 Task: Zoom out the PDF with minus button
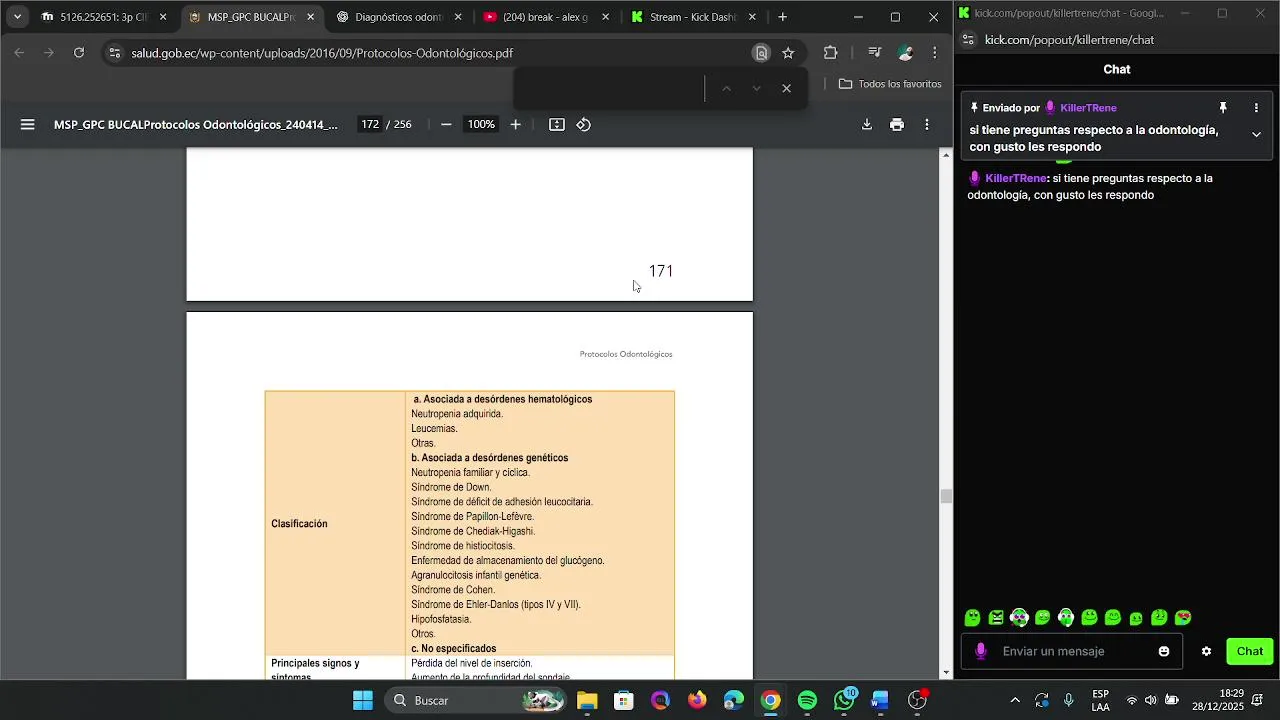pyautogui.click(x=446, y=124)
